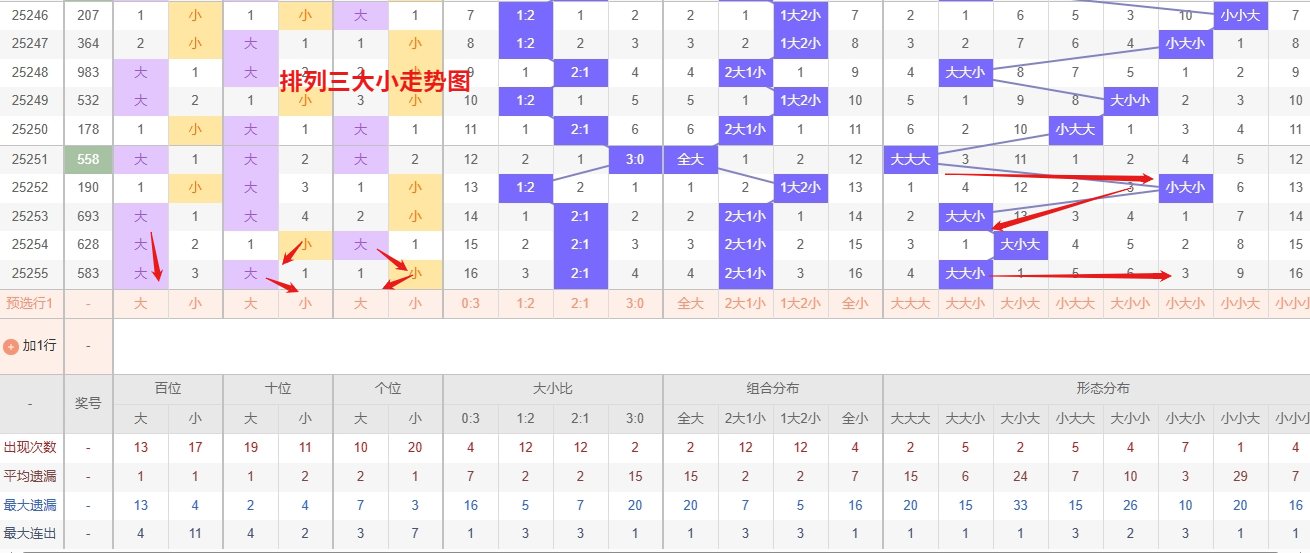The height and width of the screenshot is (553, 1310).
Task: Click the 出现次数 statistics row label
Action: 30,447
